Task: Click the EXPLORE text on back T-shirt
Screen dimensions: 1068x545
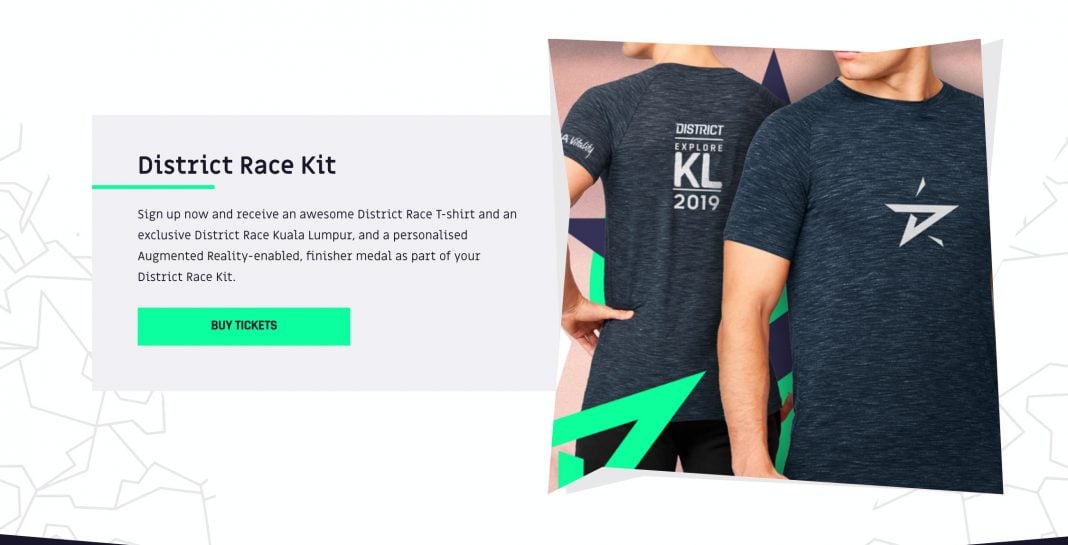Action: click(699, 147)
